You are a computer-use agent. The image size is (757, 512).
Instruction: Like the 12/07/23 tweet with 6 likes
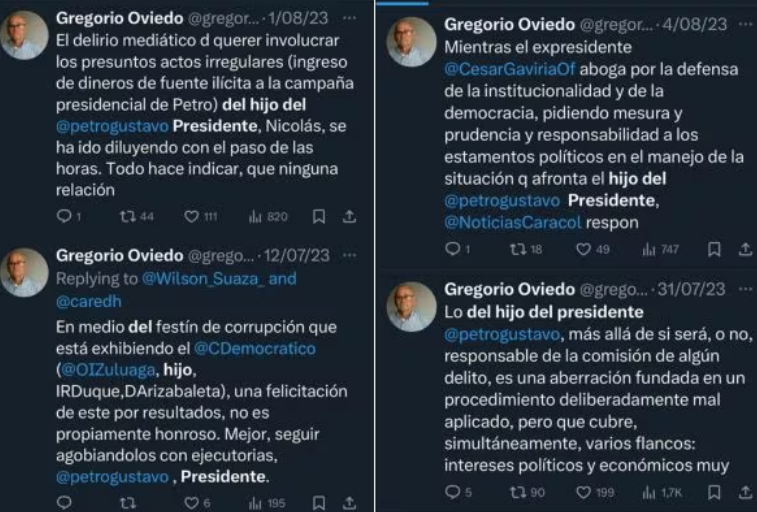click(192, 503)
